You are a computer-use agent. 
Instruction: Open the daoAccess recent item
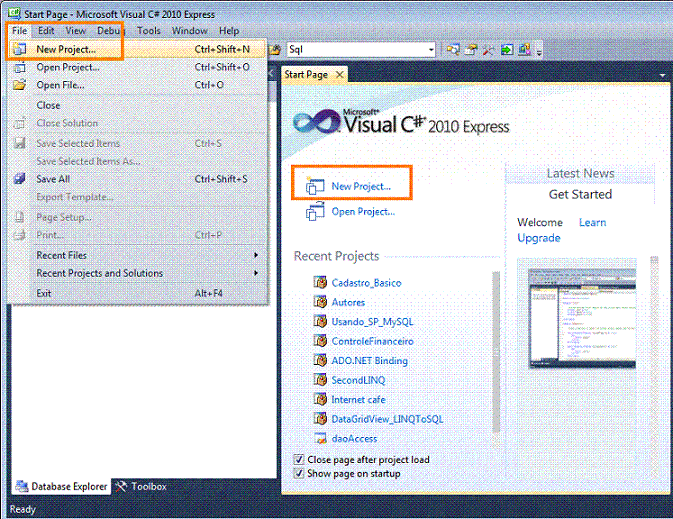tap(354, 438)
